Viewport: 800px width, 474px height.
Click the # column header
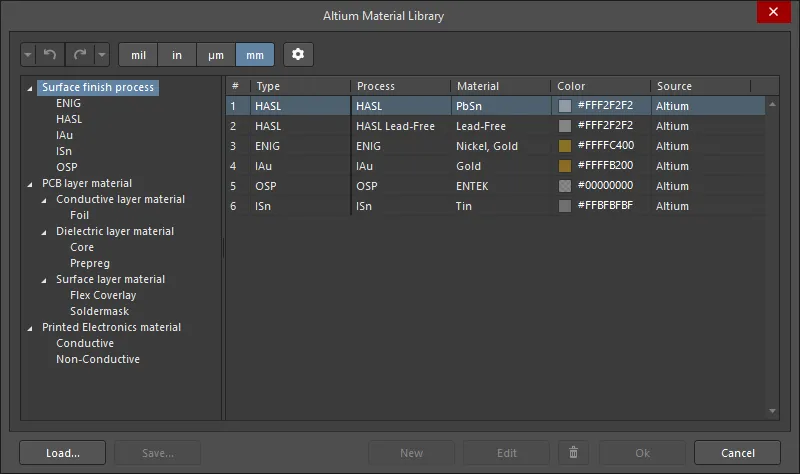coord(238,86)
